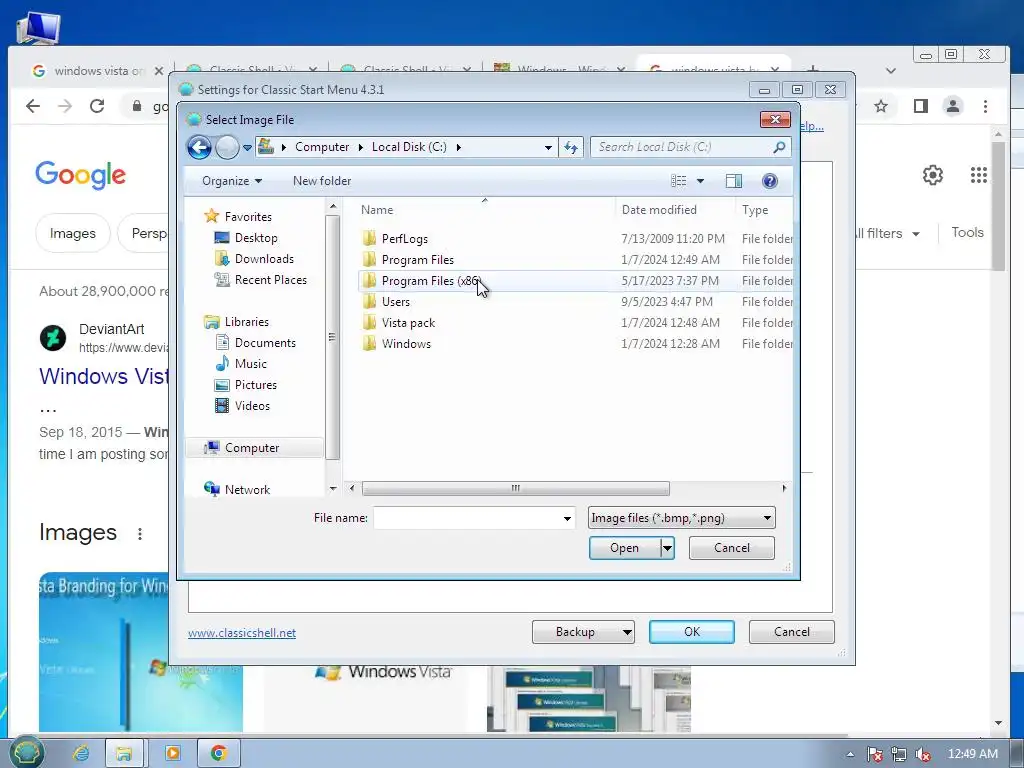Click the horizontal scrollbar in file list
This screenshot has width=1024, height=768.
[x=515, y=488]
